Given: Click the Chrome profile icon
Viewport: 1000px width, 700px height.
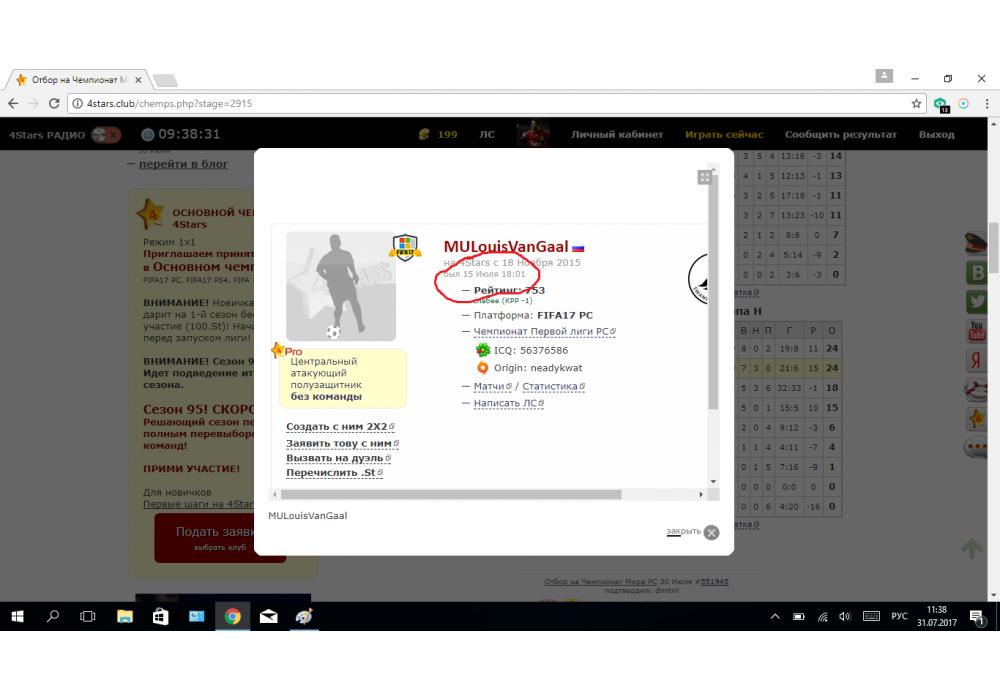Looking at the screenshot, I should (884, 76).
